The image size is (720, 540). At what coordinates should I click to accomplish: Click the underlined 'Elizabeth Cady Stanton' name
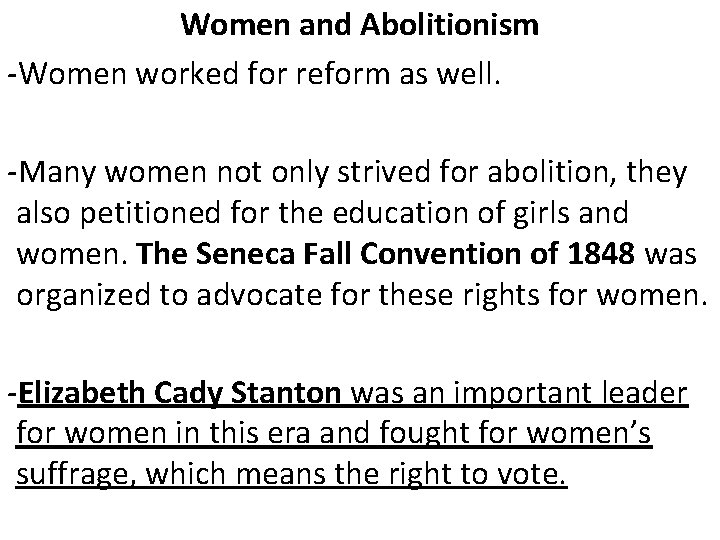tap(180, 394)
